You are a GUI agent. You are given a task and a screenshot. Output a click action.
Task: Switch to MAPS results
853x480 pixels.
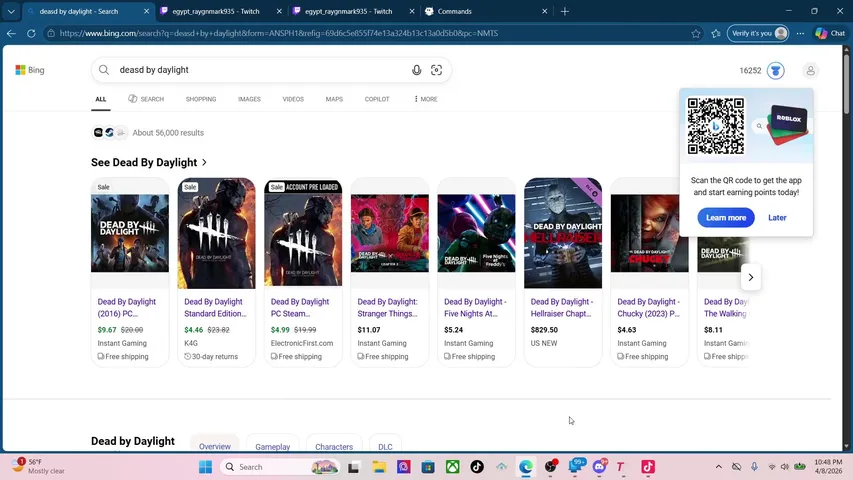(334, 99)
